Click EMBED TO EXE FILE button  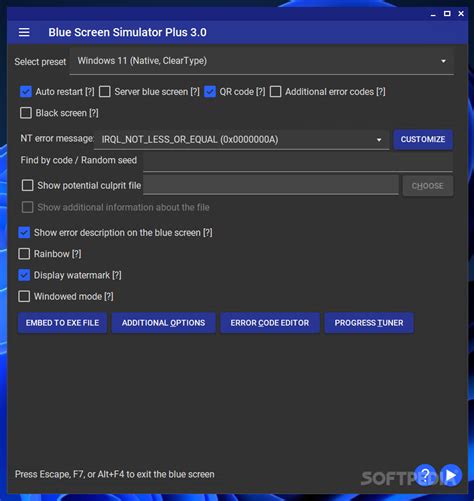(62, 323)
